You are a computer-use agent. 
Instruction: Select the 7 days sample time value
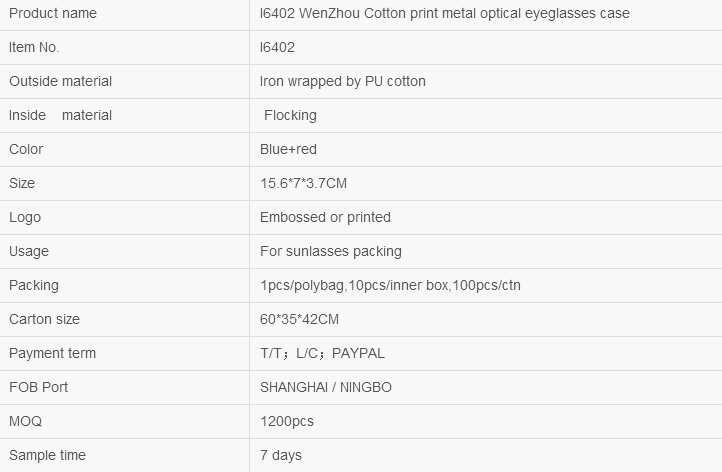[280, 455]
